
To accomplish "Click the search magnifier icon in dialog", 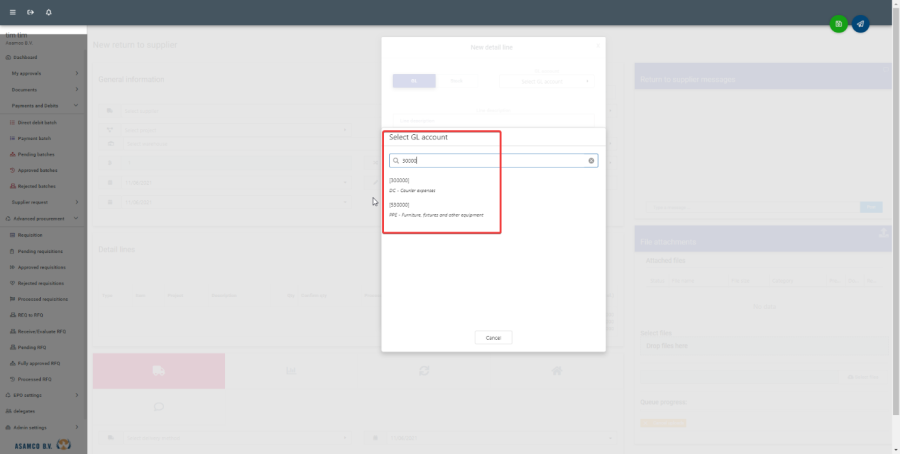I will tap(396, 160).
